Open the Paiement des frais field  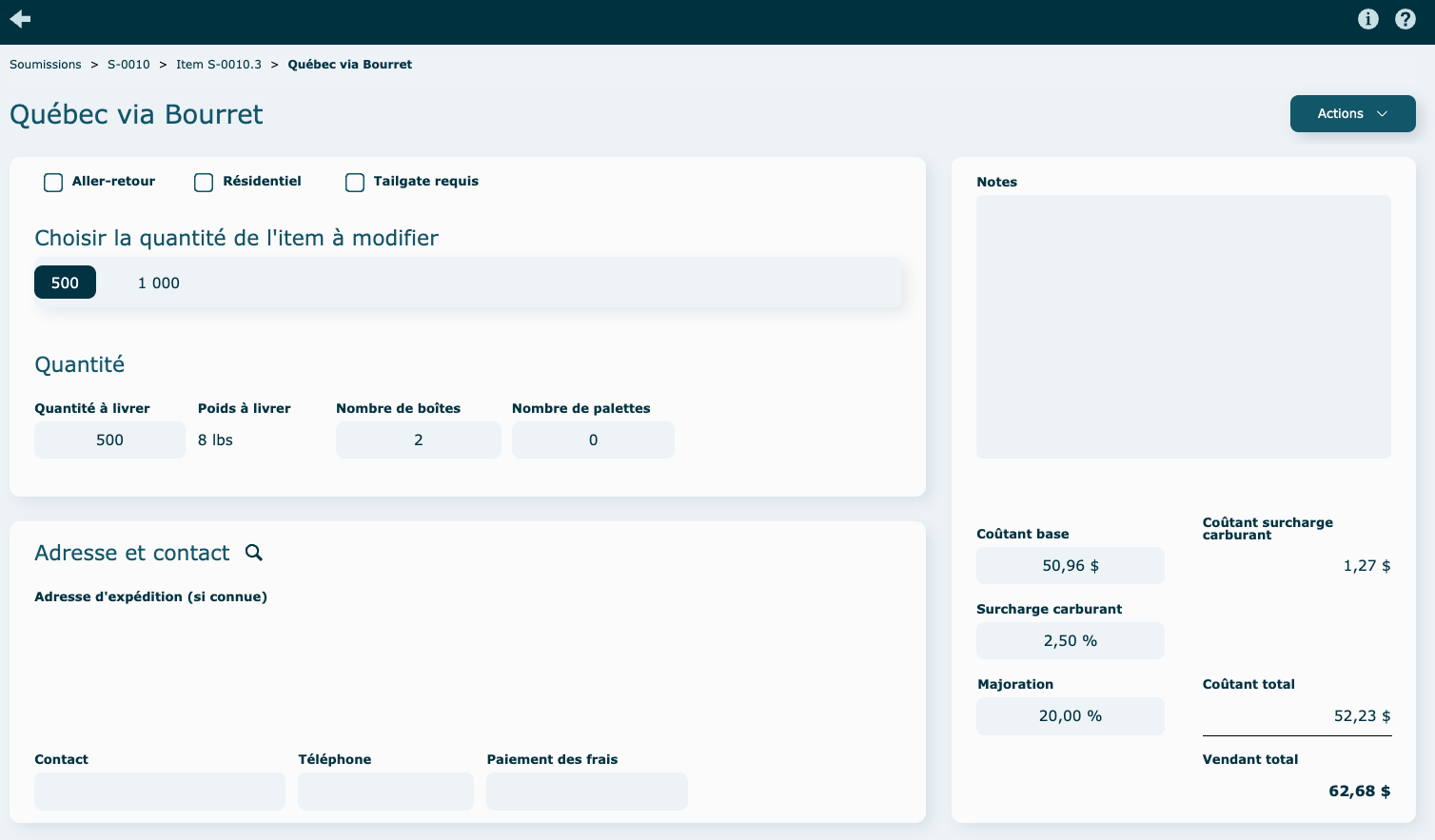point(586,791)
